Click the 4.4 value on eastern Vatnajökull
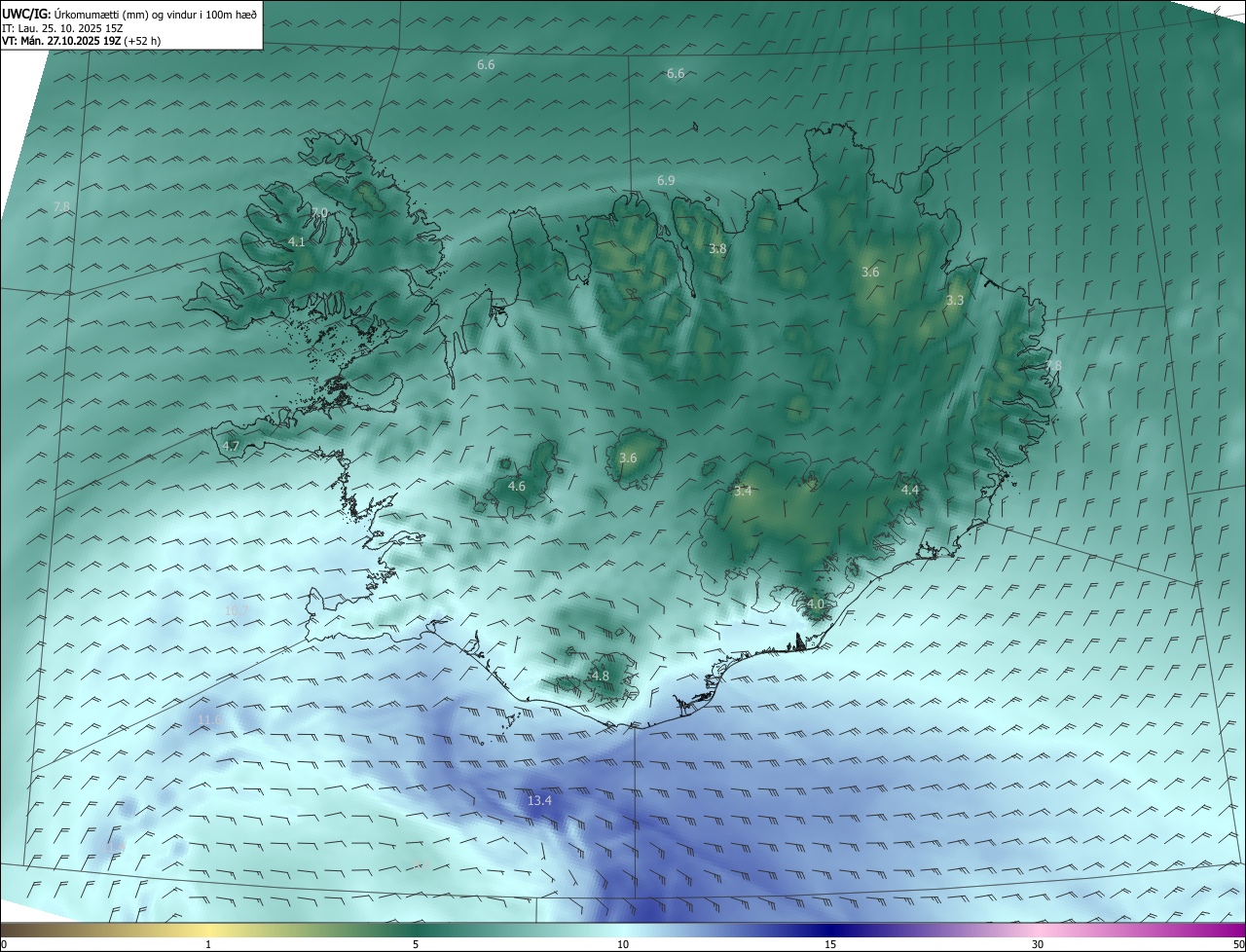The width and height of the screenshot is (1246, 952). (910, 490)
